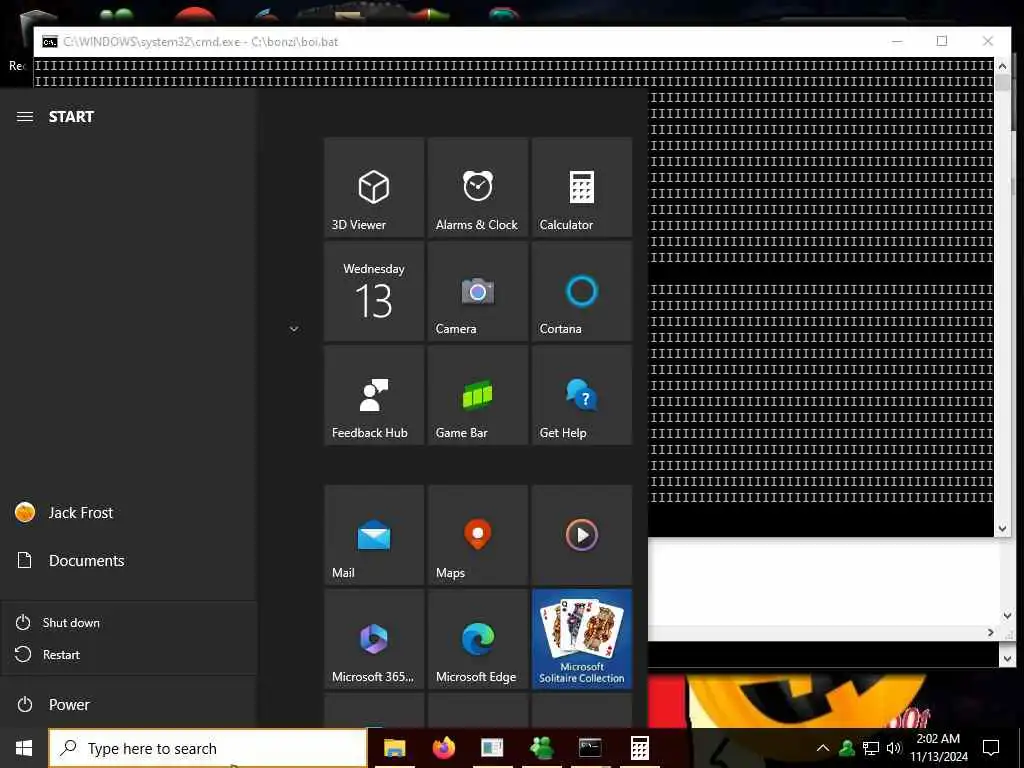Choose Shut down from the power menu

pos(129,622)
